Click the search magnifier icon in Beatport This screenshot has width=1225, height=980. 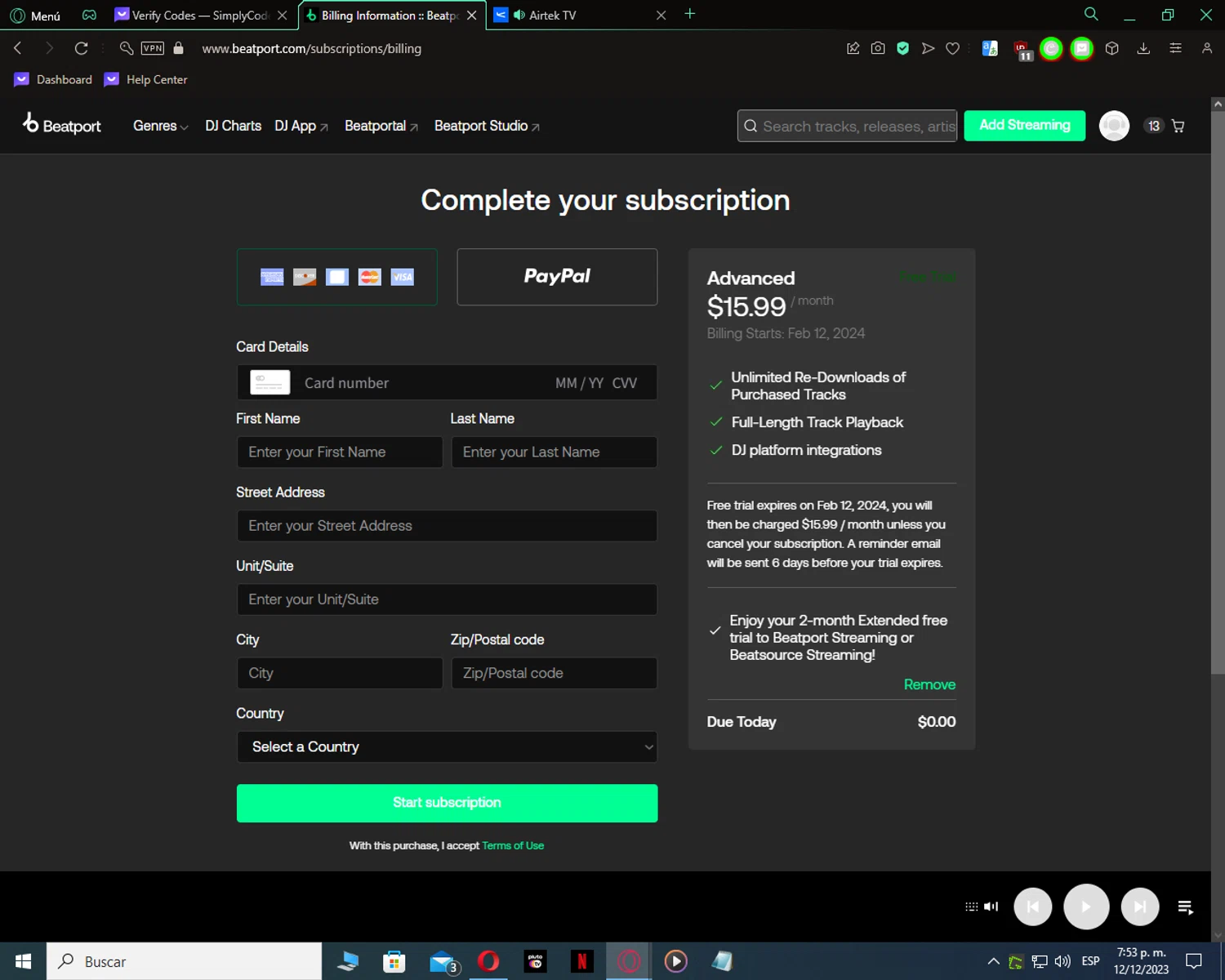tap(751, 126)
